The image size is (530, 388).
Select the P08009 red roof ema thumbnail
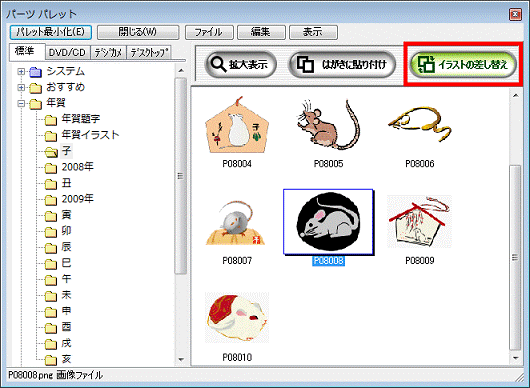(419, 221)
